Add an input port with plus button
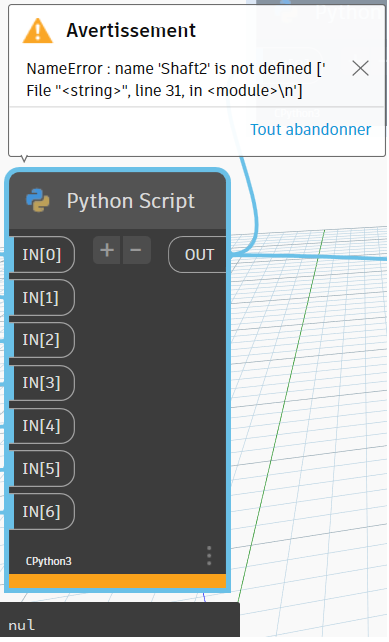The width and height of the screenshot is (389, 642). click(x=106, y=250)
